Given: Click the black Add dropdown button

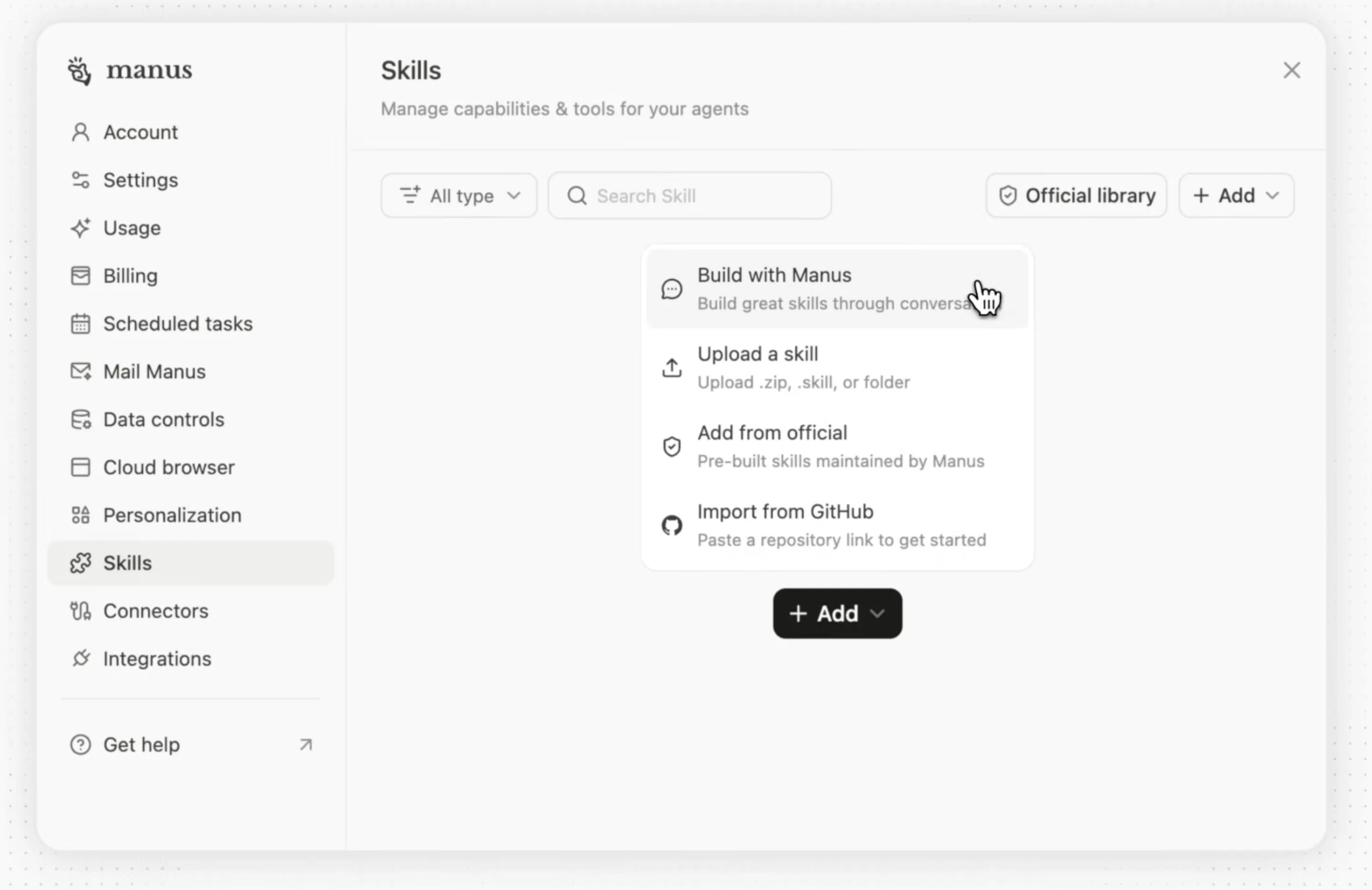Looking at the screenshot, I should tap(837, 613).
